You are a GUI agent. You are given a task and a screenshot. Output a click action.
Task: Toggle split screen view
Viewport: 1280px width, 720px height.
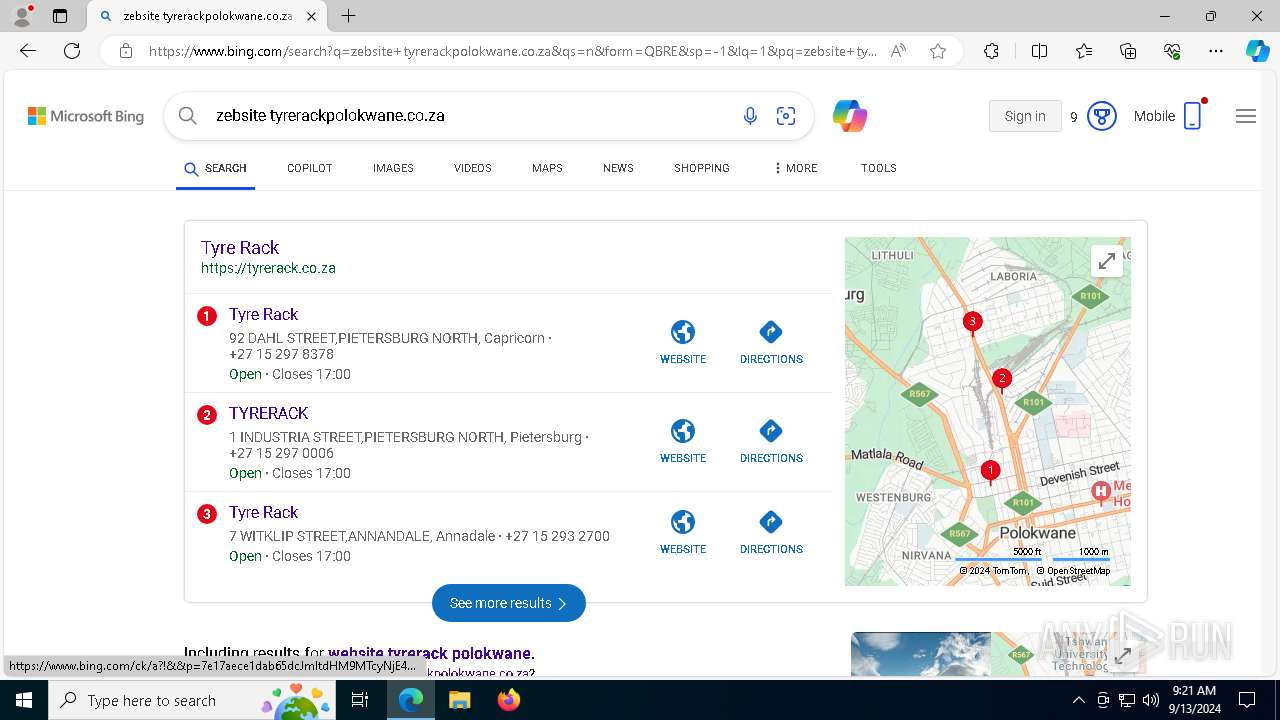1039,51
